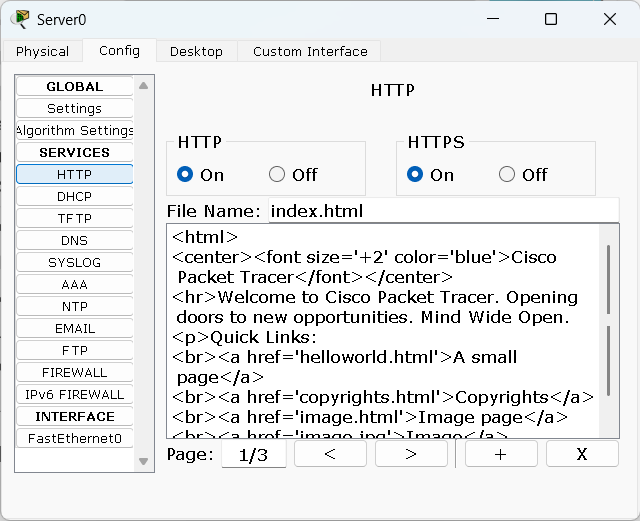The height and width of the screenshot is (521, 640).
Task: Switch to the Config tab
Action: click(x=119, y=51)
